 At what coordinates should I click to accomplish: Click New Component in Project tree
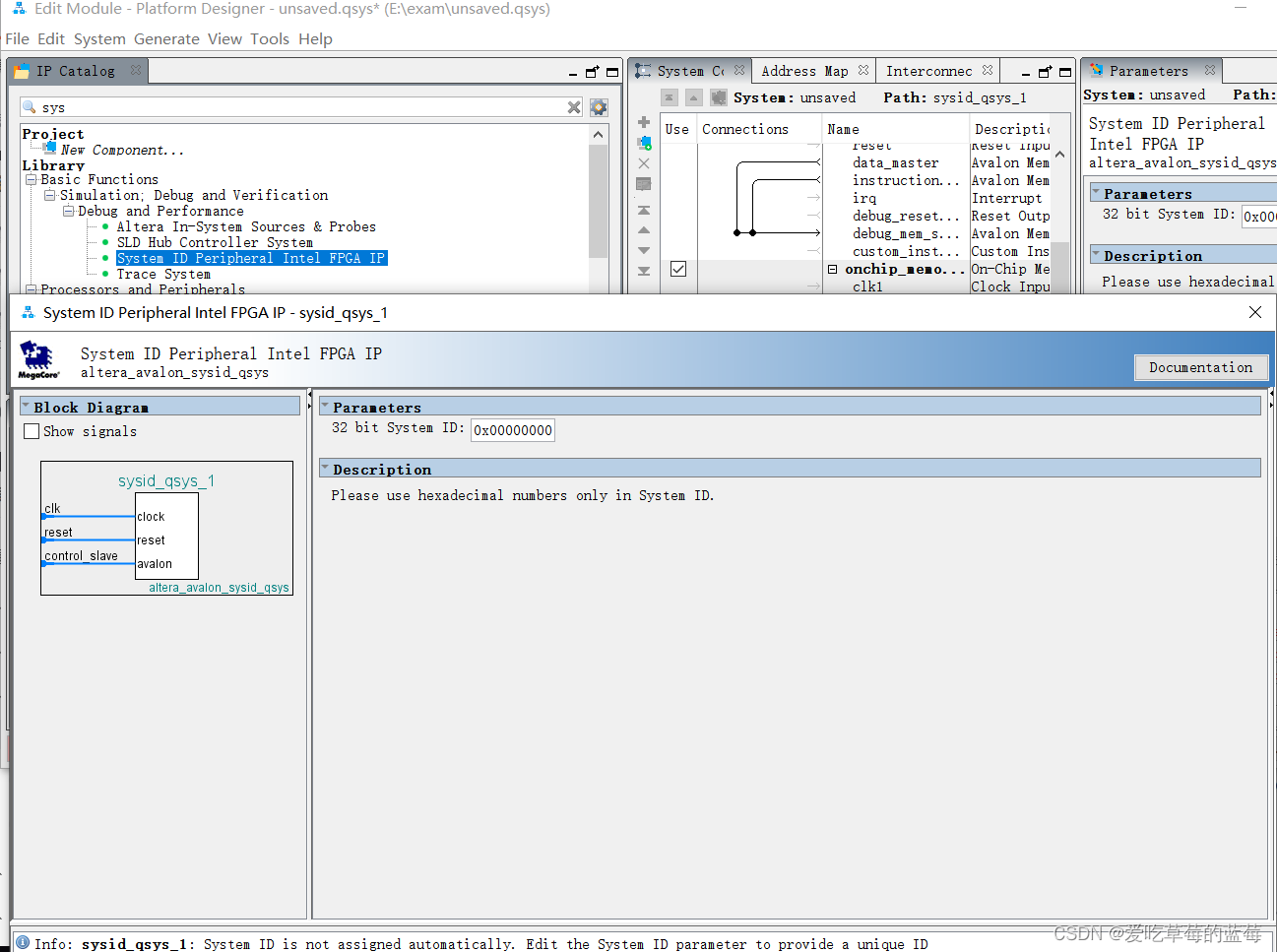(122, 150)
